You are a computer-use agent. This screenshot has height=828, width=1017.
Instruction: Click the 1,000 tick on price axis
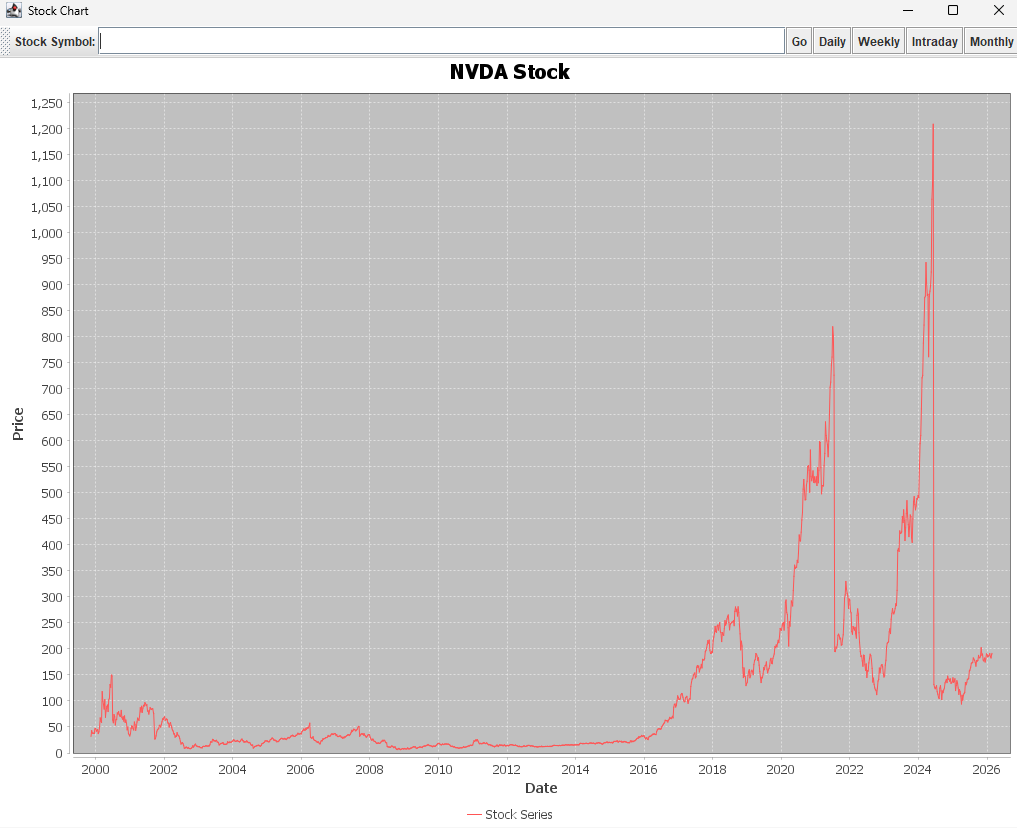46,233
